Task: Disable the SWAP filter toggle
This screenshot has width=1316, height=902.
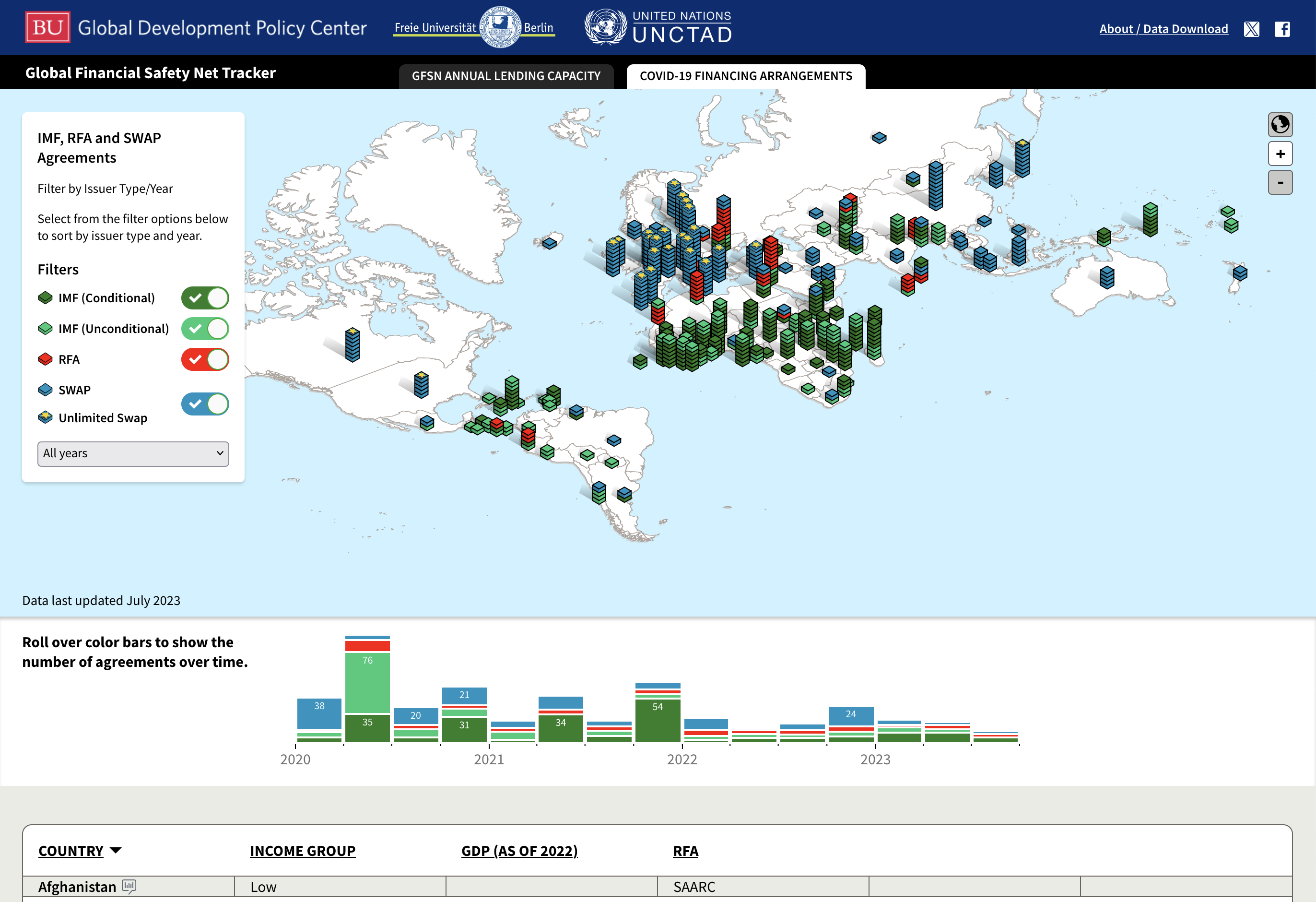Action: [x=205, y=404]
